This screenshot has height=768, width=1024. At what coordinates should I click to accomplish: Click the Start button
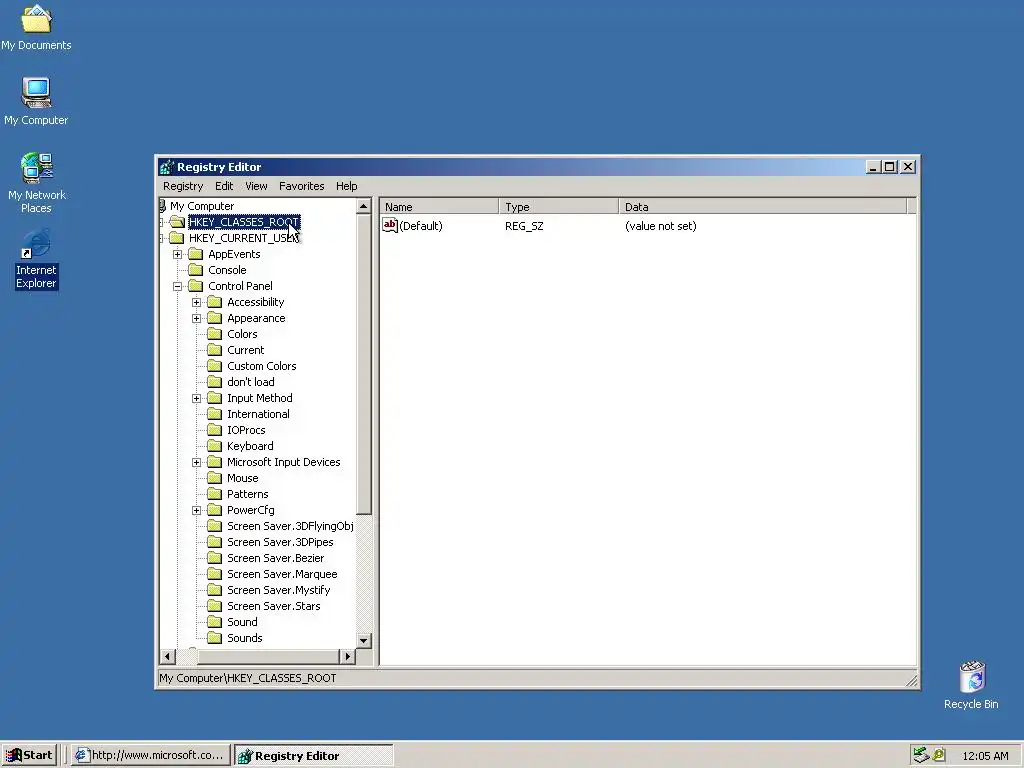[x=29, y=755]
